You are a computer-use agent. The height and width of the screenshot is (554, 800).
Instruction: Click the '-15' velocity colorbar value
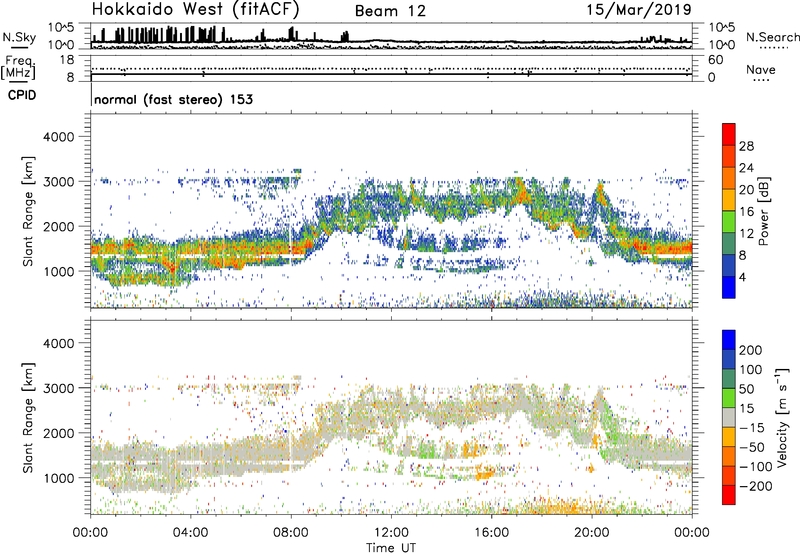tap(752, 428)
